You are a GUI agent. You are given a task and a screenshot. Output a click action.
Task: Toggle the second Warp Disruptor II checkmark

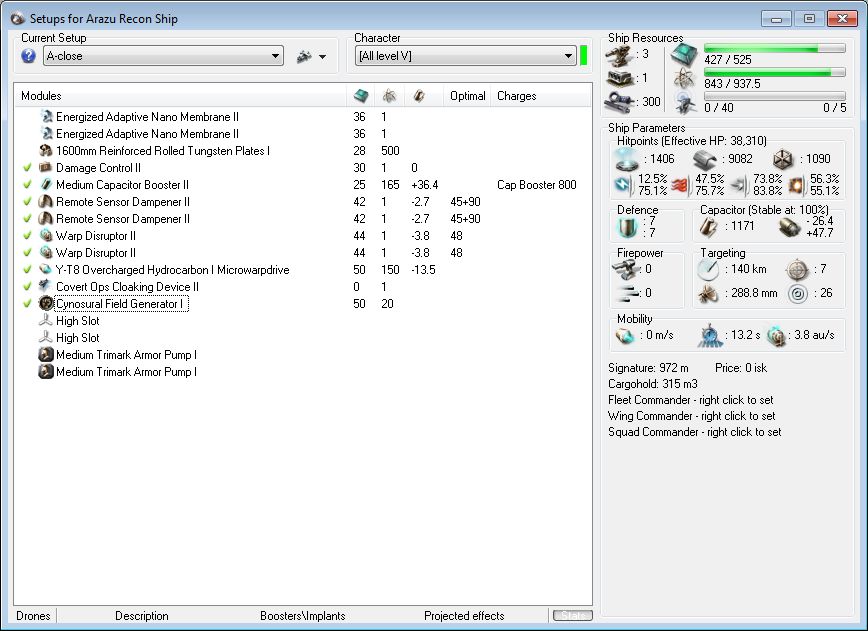pos(27,253)
